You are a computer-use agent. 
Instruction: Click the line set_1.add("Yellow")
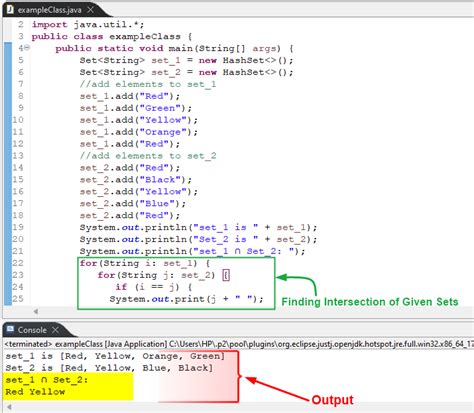(x=139, y=120)
